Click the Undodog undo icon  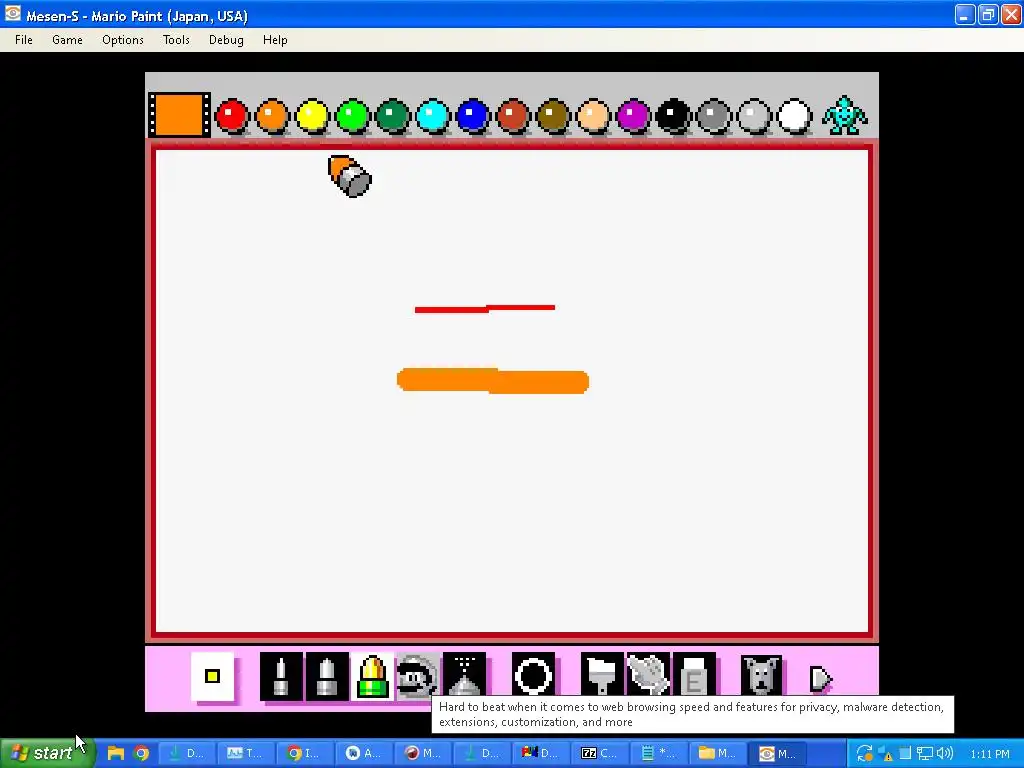[761, 675]
